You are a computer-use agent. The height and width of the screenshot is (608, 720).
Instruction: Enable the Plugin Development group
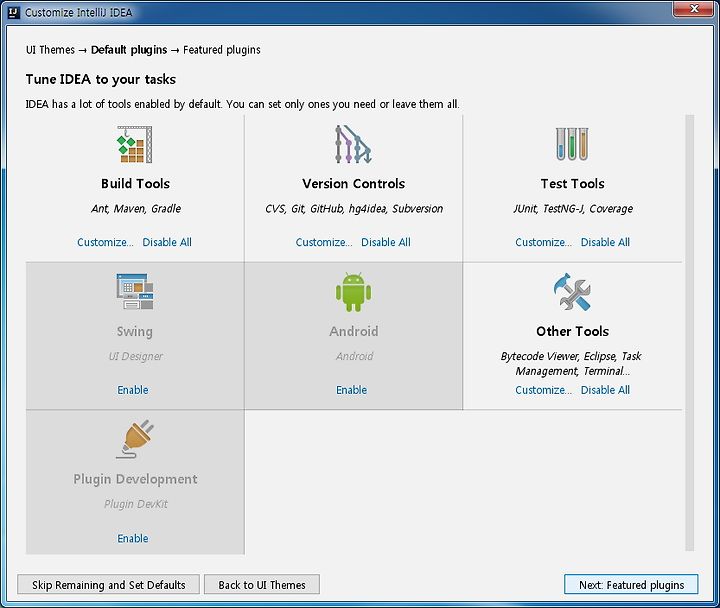[x=133, y=538]
